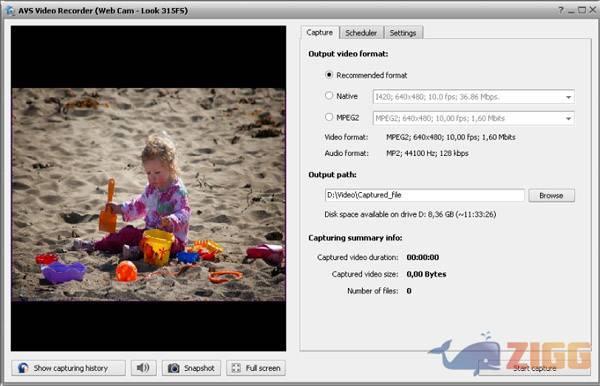The width and height of the screenshot is (600, 386).
Task: Click the output path field D:\Video\Captured_file
Action: pyautogui.click(x=424, y=195)
